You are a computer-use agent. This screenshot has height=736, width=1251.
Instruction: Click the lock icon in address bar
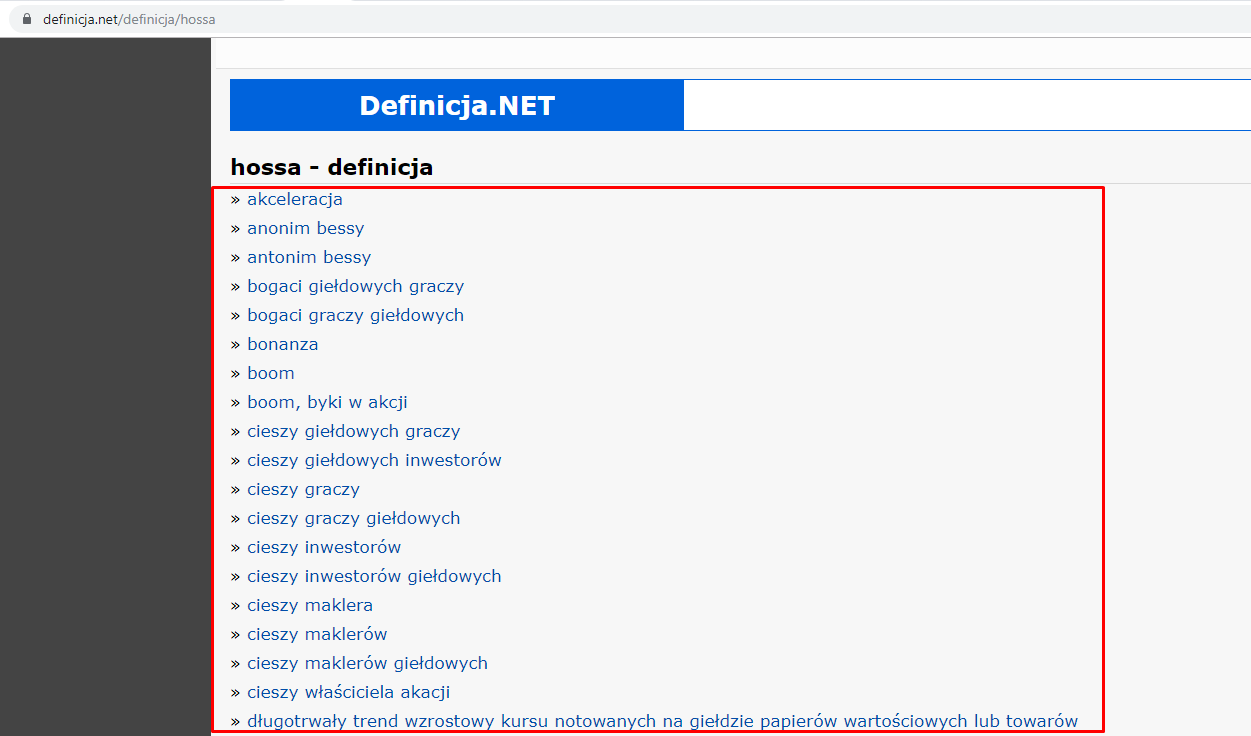(27, 19)
